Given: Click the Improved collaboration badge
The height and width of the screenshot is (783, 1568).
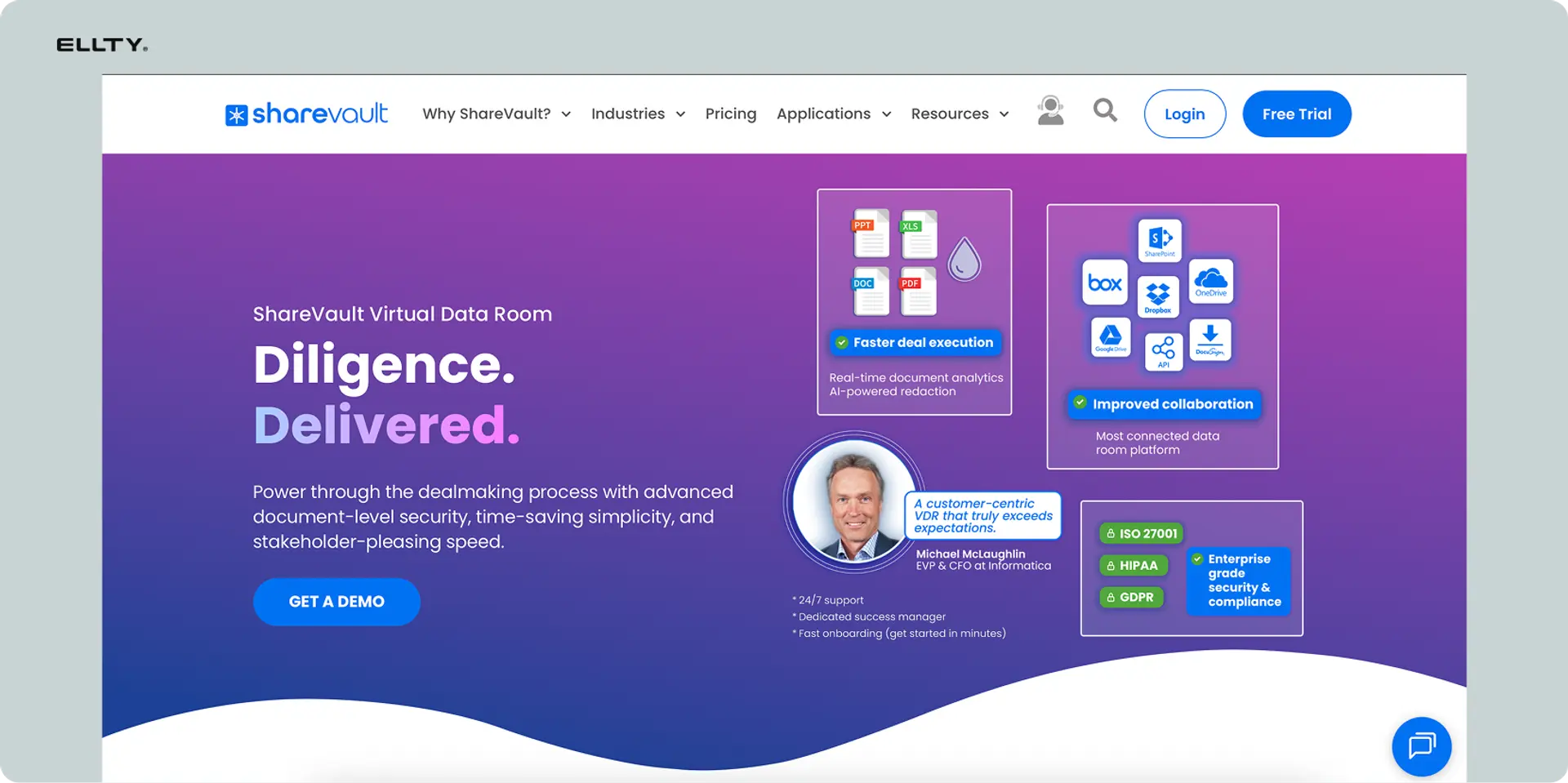Looking at the screenshot, I should (x=1165, y=404).
